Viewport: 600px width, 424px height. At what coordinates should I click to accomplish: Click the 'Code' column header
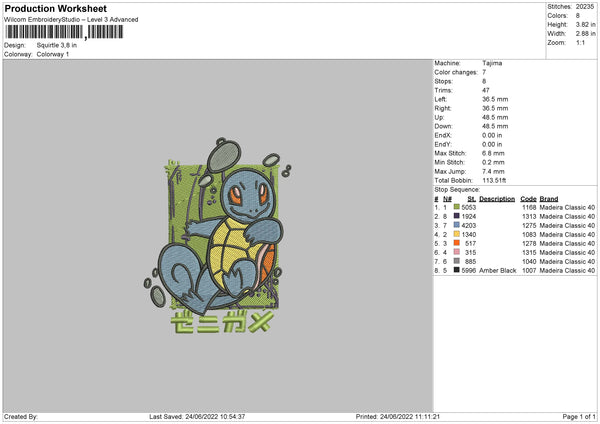[528, 199]
